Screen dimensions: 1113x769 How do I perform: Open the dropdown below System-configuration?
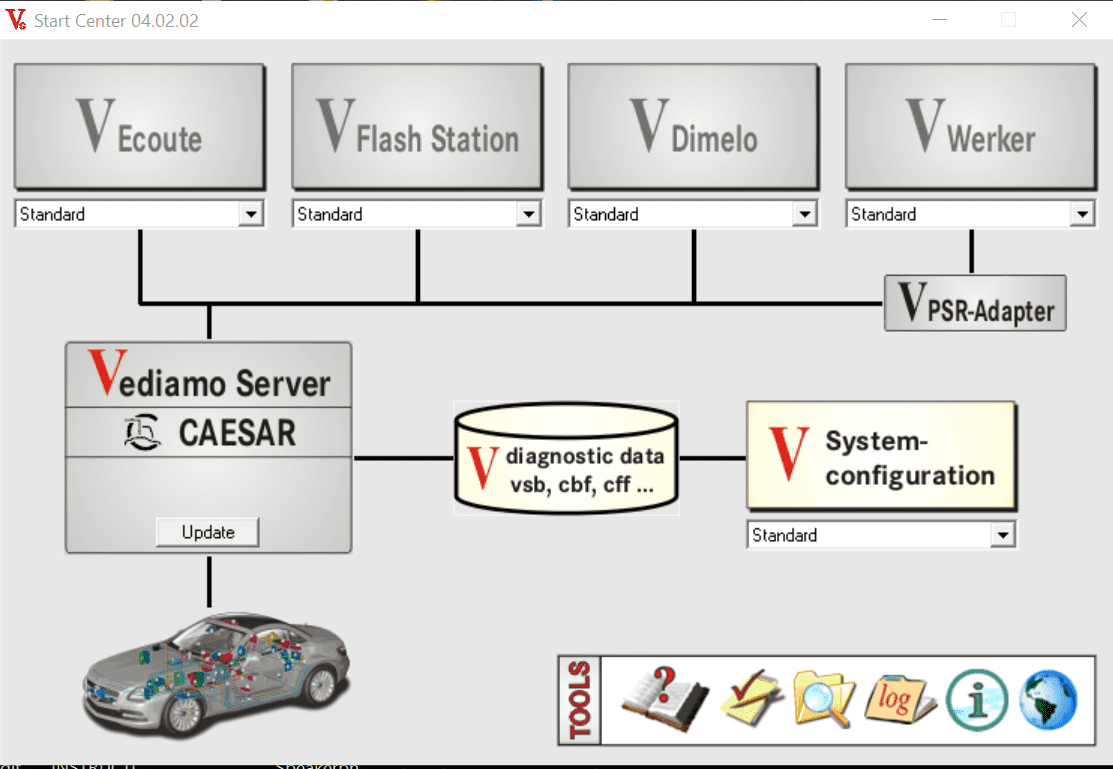[x=1002, y=535]
